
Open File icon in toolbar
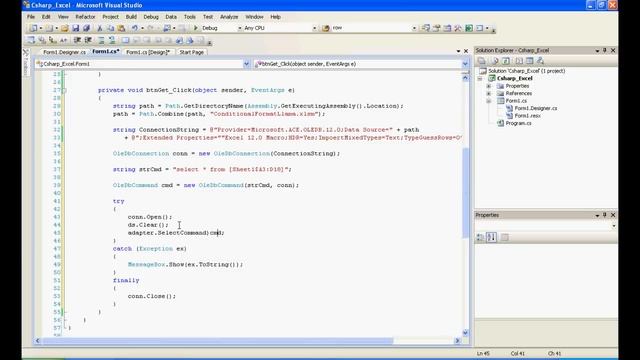point(64,28)
